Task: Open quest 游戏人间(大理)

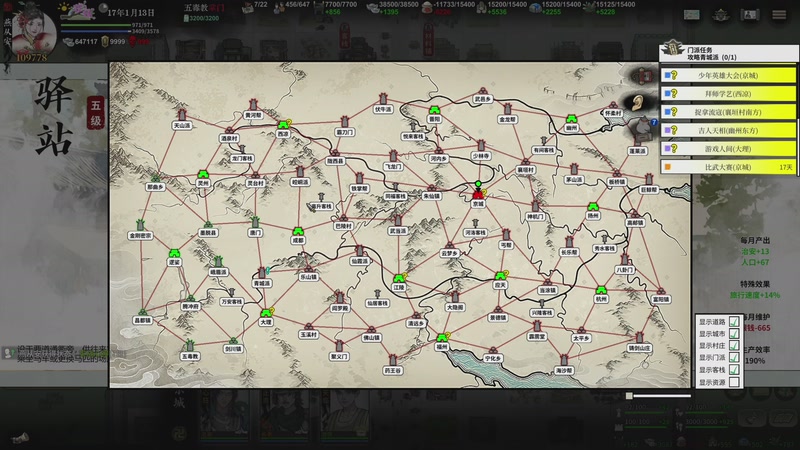Action: point(728,149)
